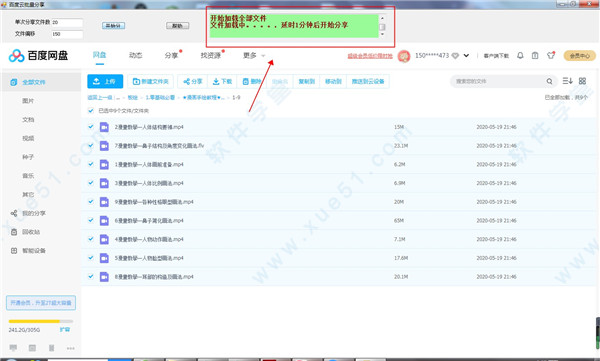Click the file offset input showing 150
Screen dimensions: 600x361
click(x=67, y=34)
